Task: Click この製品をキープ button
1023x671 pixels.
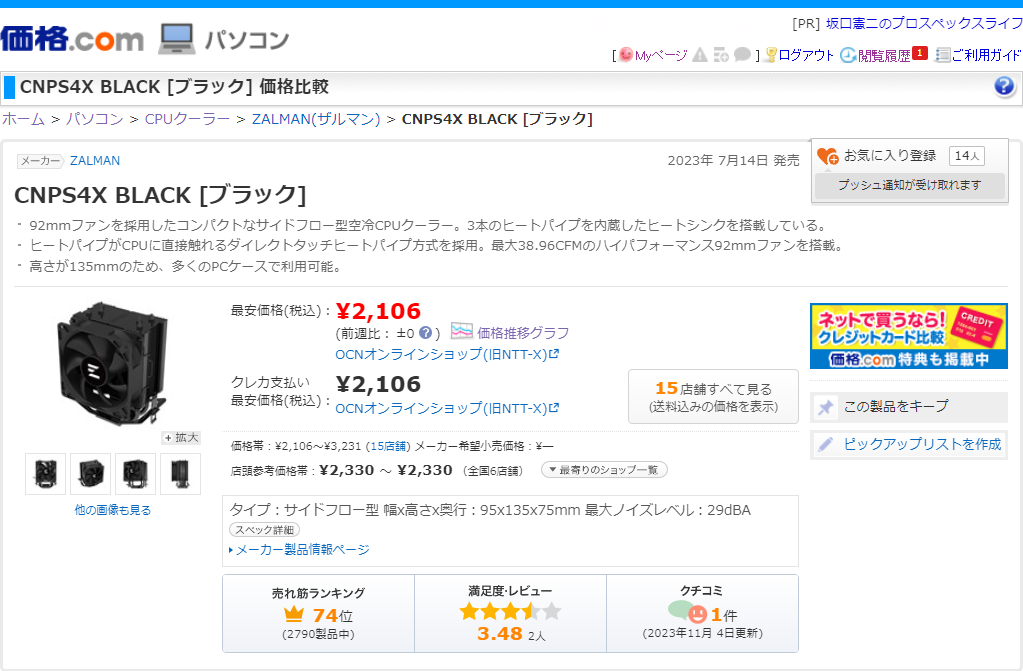Action: [x=909, y=407]
